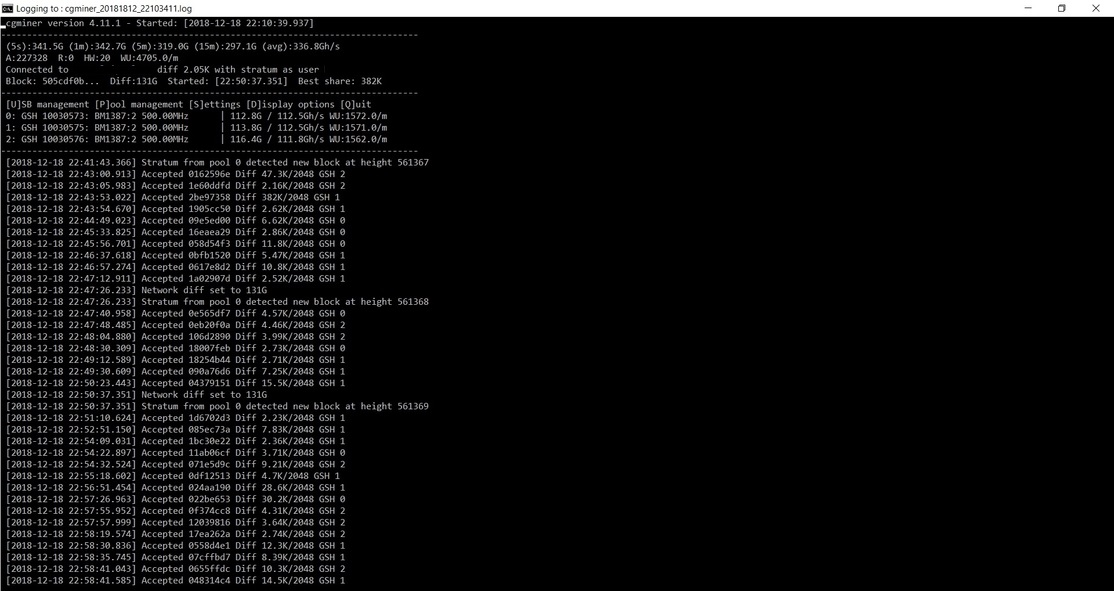This screenshot has height=591, width=1114.
Task: Click log line 'Accepted 0655ffdc'
Action: [175, 568]
